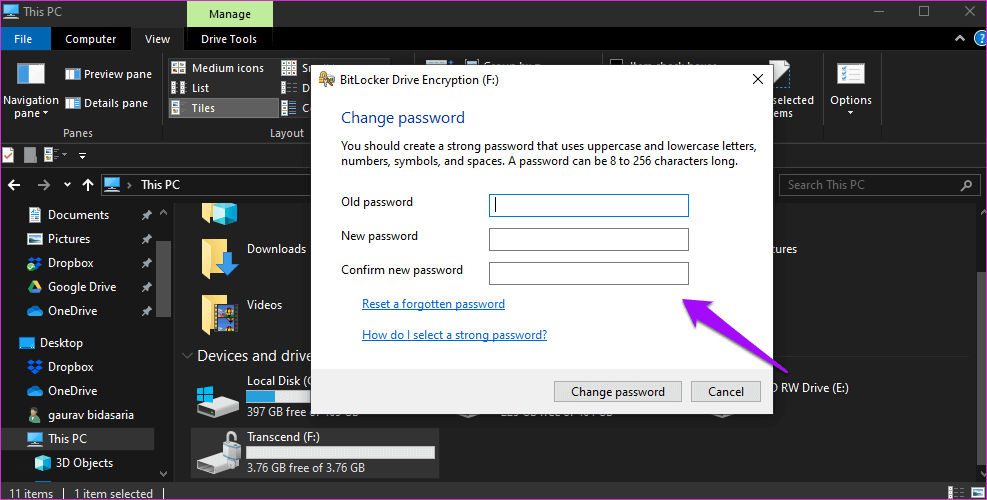
Task: Click the search magnifier icon
Action: pos(966,185)
